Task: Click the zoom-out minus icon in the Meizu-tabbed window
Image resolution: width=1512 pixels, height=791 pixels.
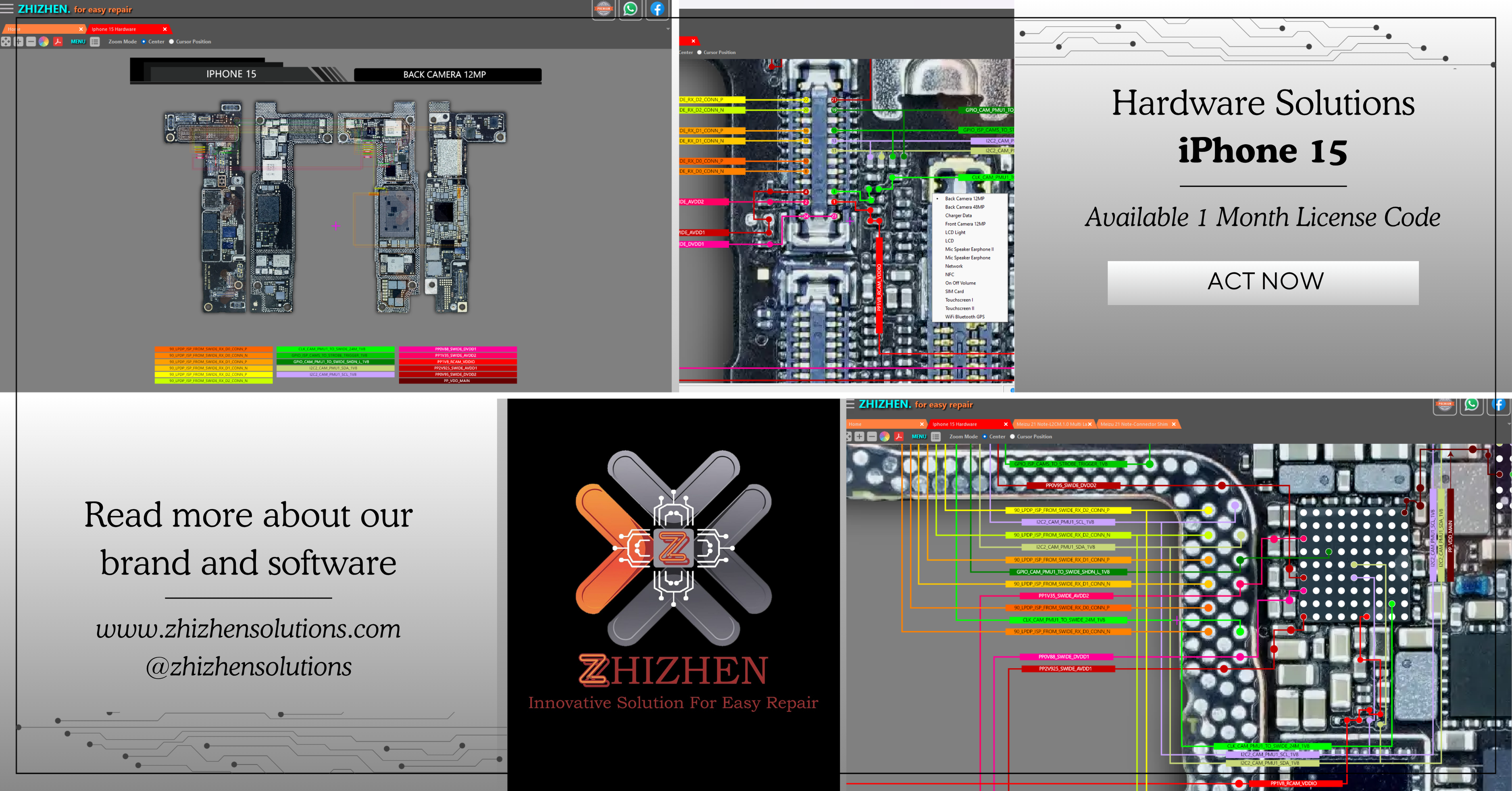Action: click(x=872, y=437)
